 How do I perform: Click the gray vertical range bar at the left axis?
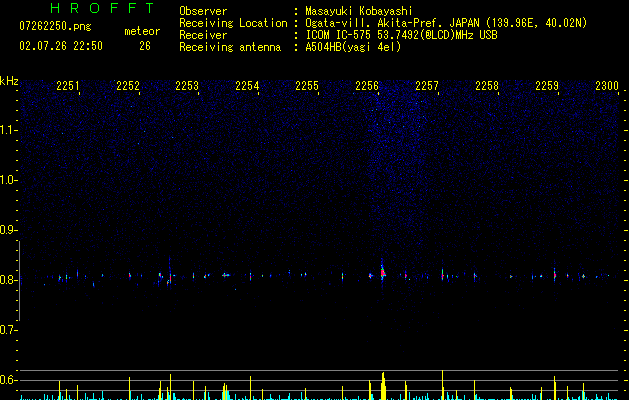pyautogui.click(x=19, y=280)
